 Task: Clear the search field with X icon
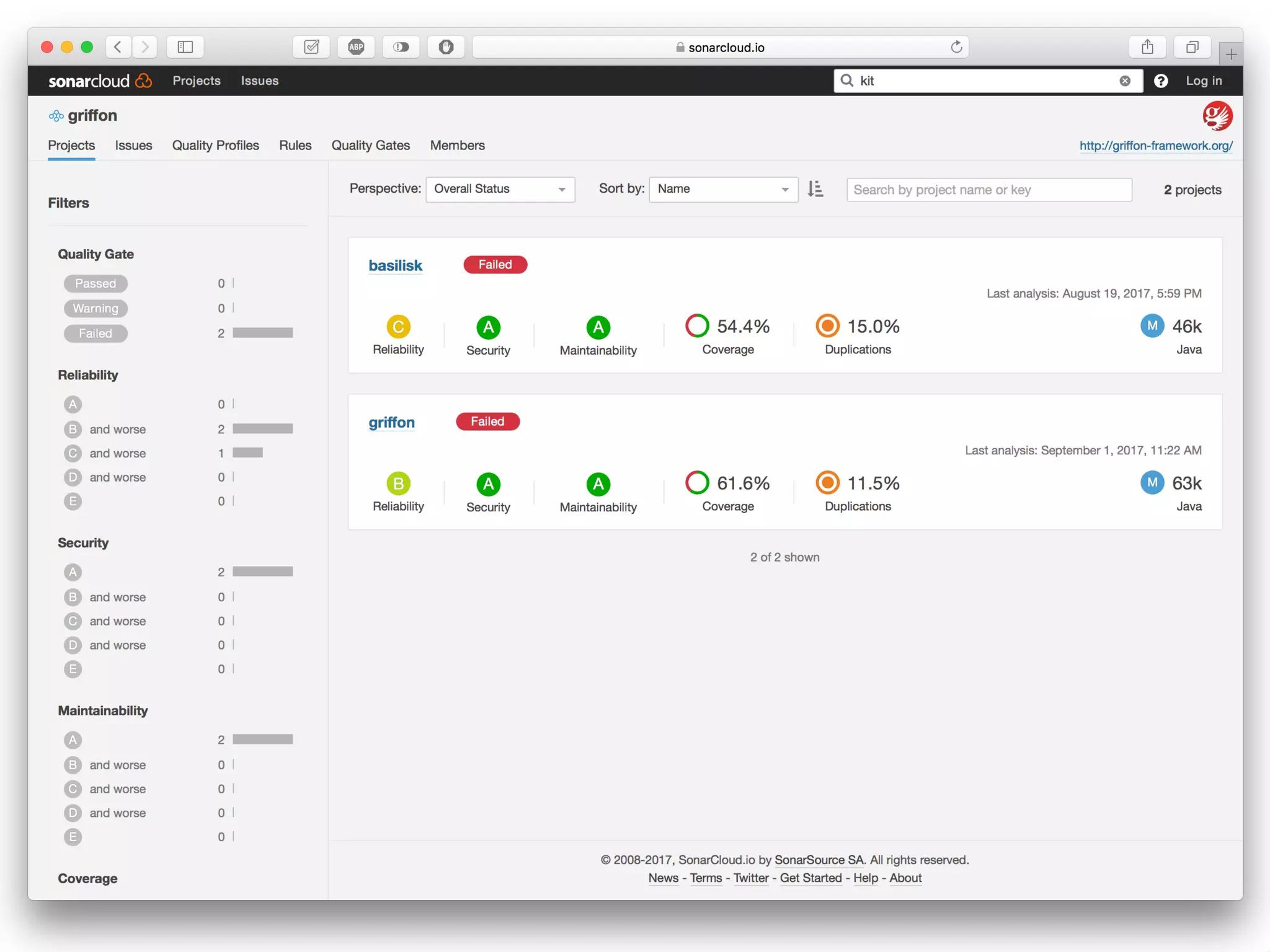pos(1125,81)
